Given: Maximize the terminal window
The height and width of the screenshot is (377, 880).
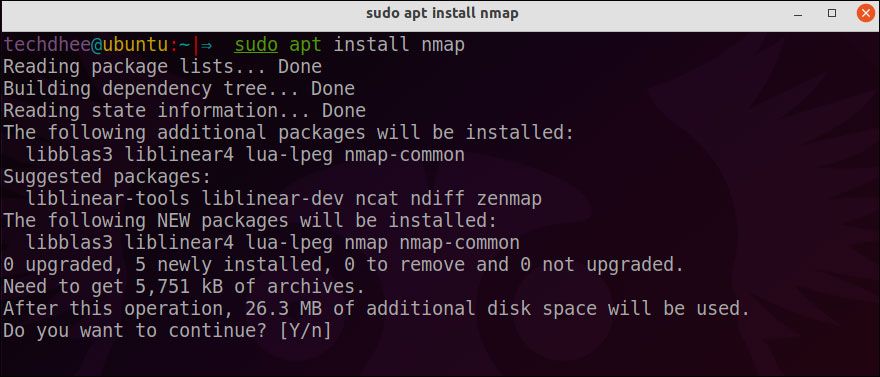Looking at the screenshot, I should coord(832,13).
